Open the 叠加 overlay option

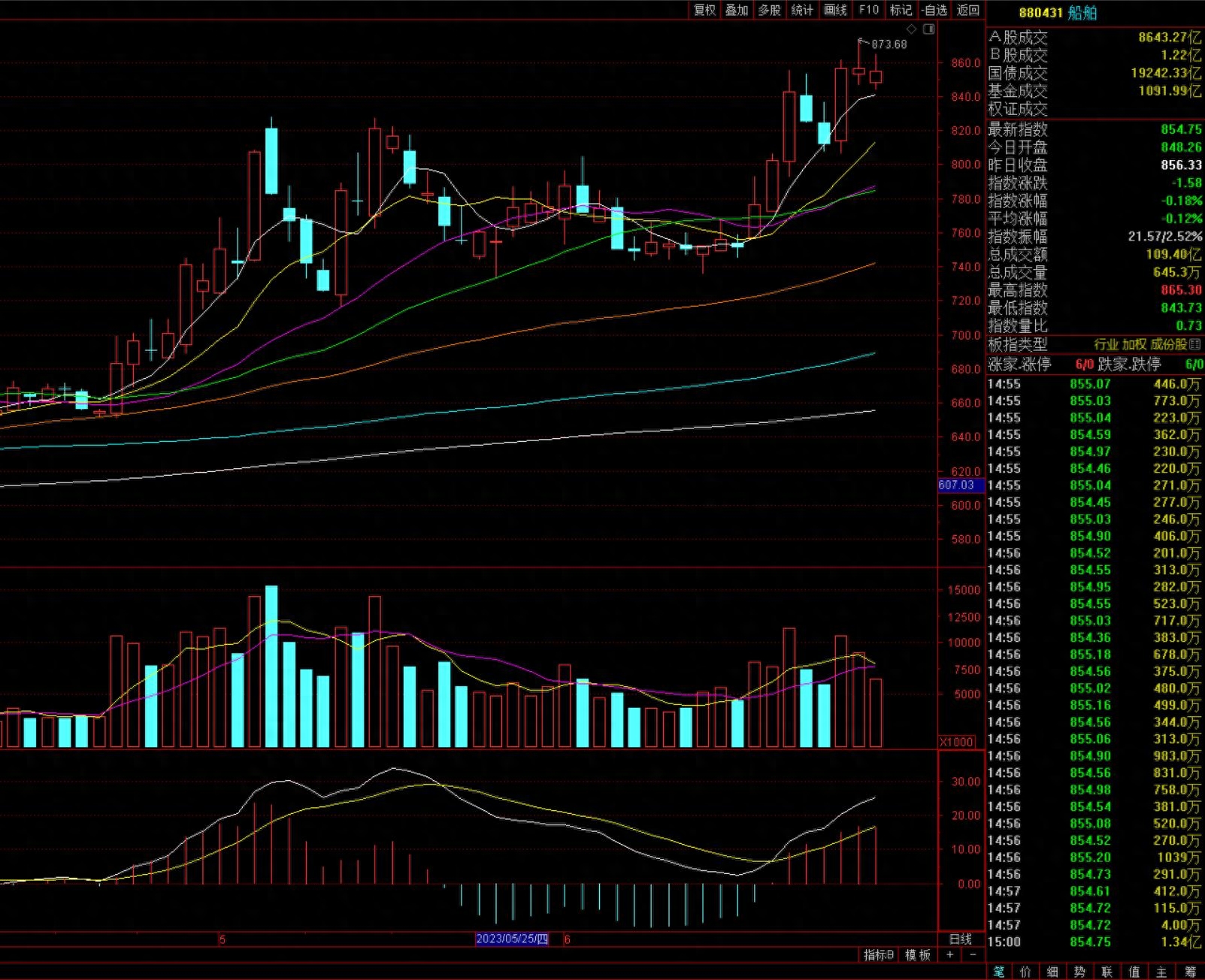point(737,10)
